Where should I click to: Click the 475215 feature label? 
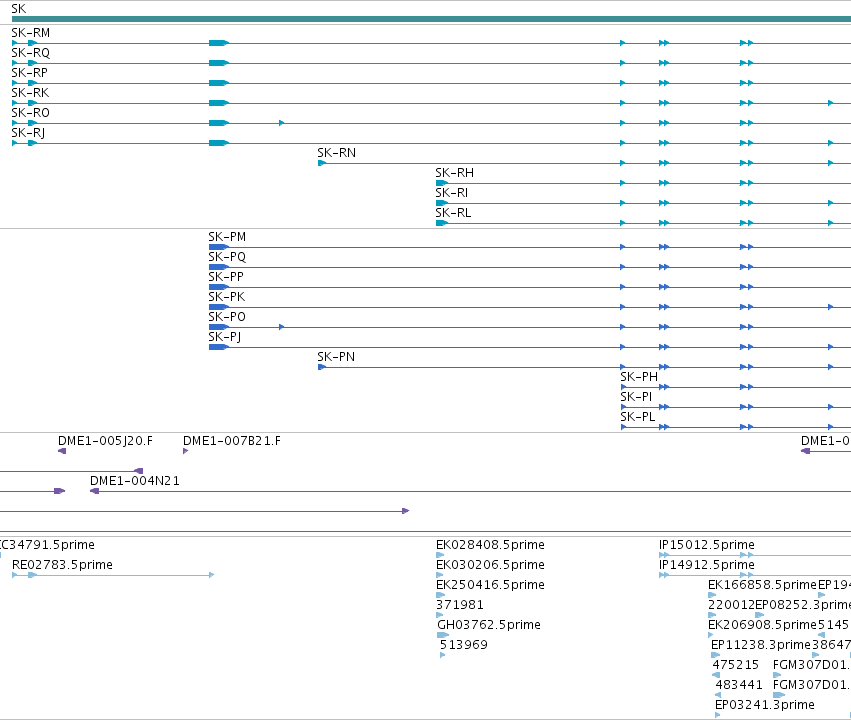pos(735,665)
